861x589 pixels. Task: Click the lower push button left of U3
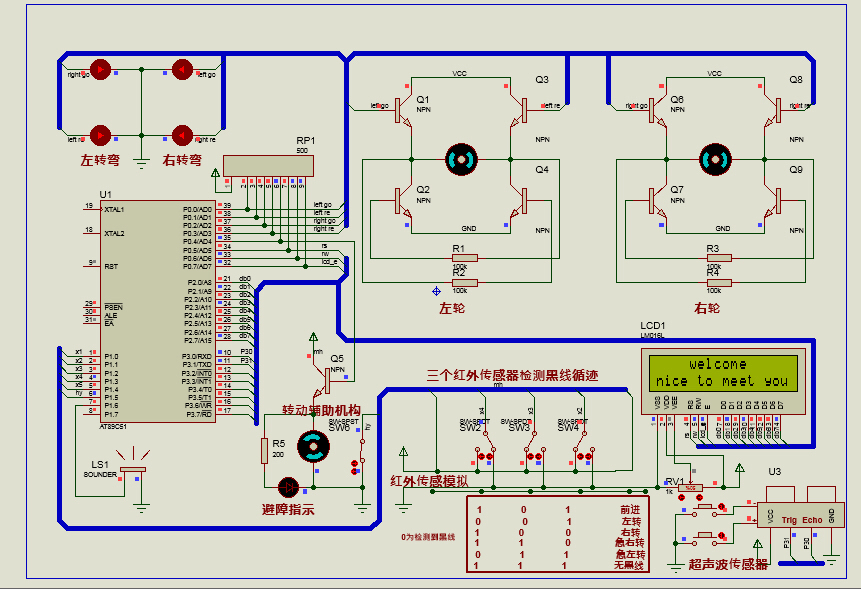[707, 538]
